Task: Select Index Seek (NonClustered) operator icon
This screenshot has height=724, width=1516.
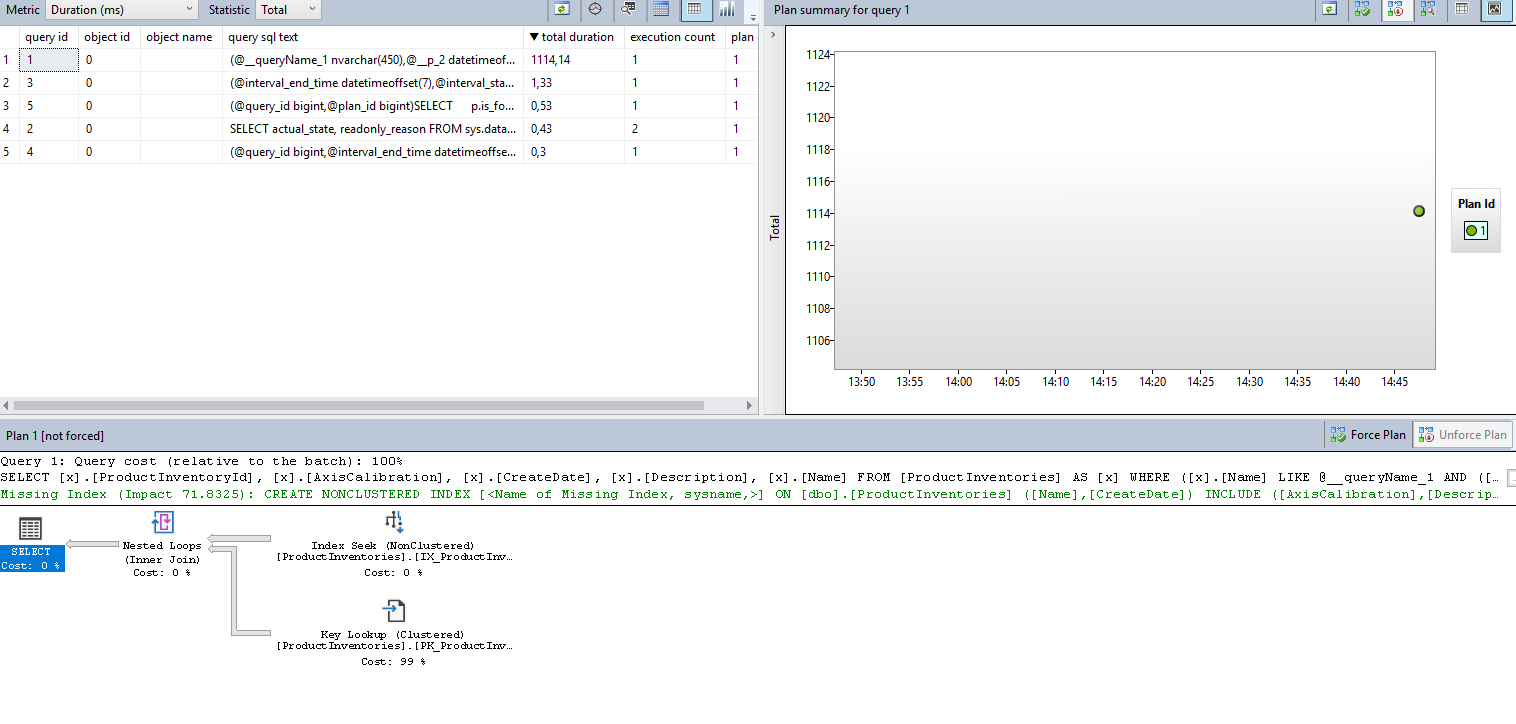Action: click(394, 522)
